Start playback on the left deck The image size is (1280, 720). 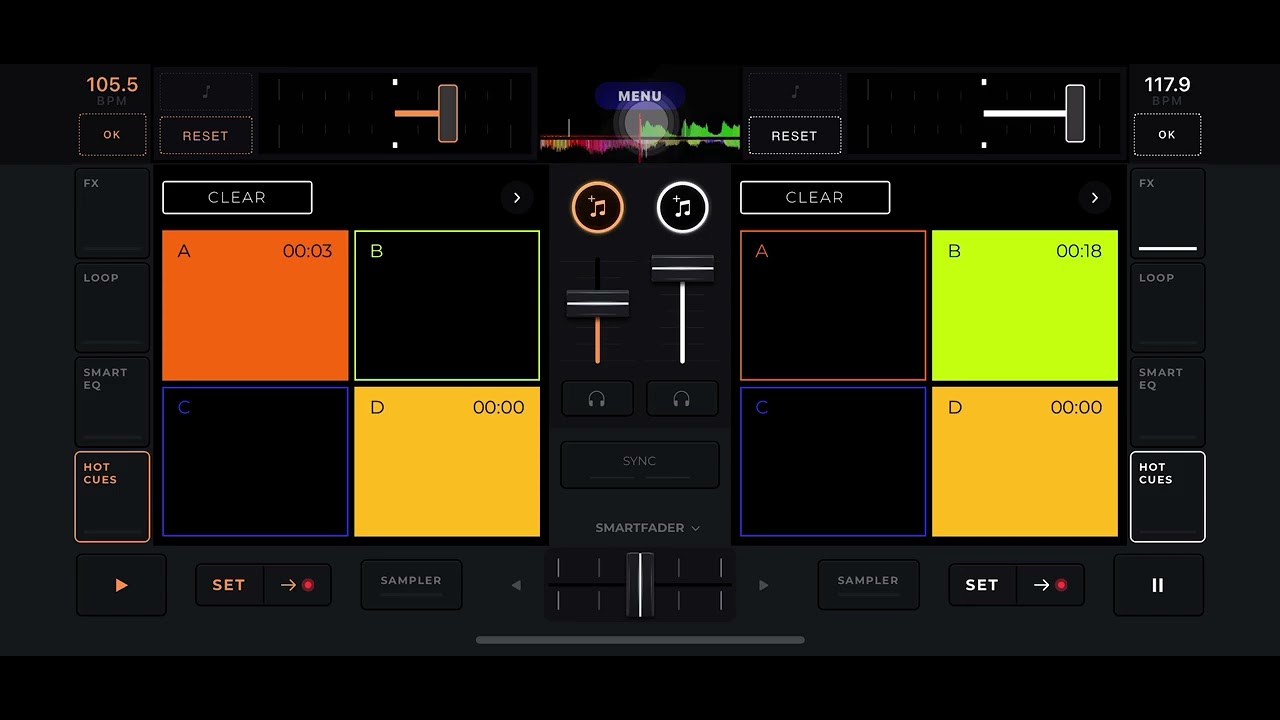pos(121,585)
